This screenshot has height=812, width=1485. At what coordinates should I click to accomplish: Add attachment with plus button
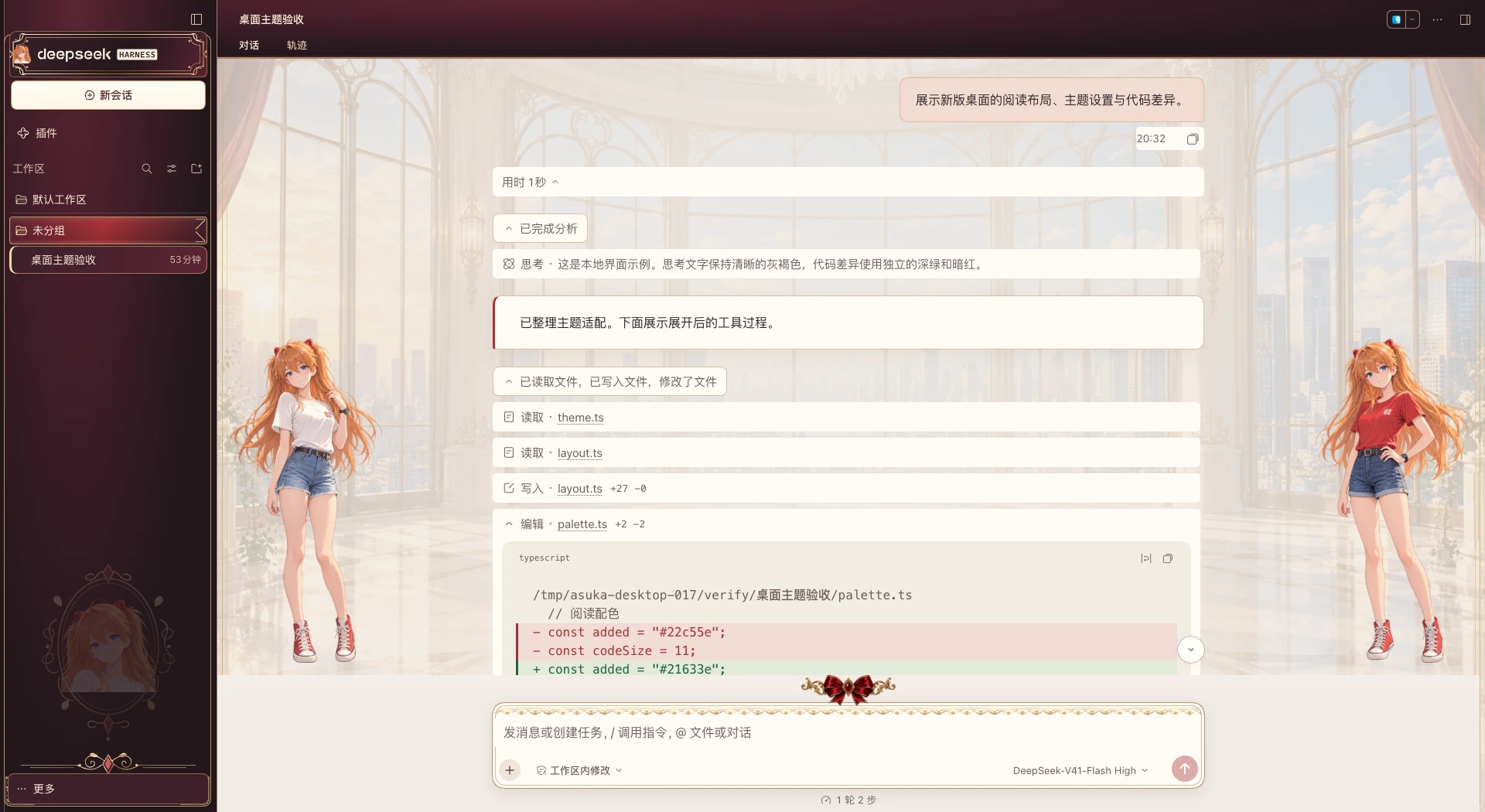pos(510,770)
